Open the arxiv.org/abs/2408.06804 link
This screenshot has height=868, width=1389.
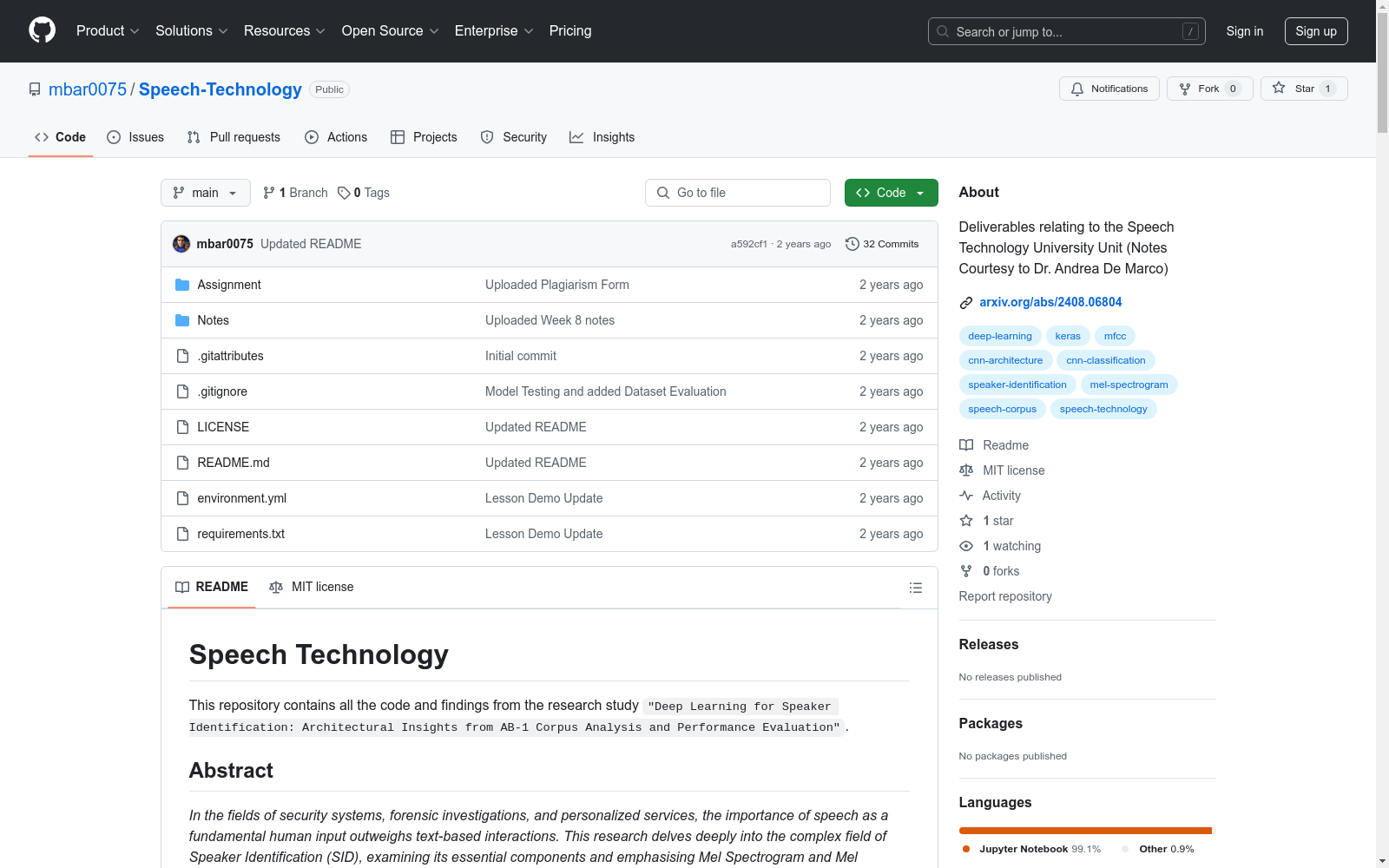[1050, 302]
